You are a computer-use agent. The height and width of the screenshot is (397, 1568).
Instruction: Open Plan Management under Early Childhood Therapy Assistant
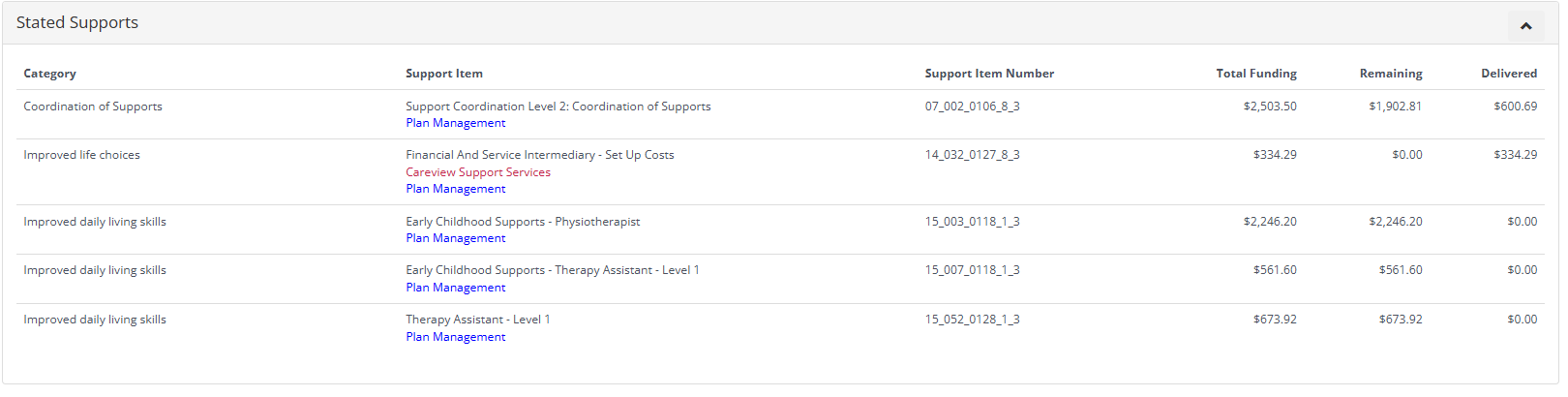[x=455, y=288]
